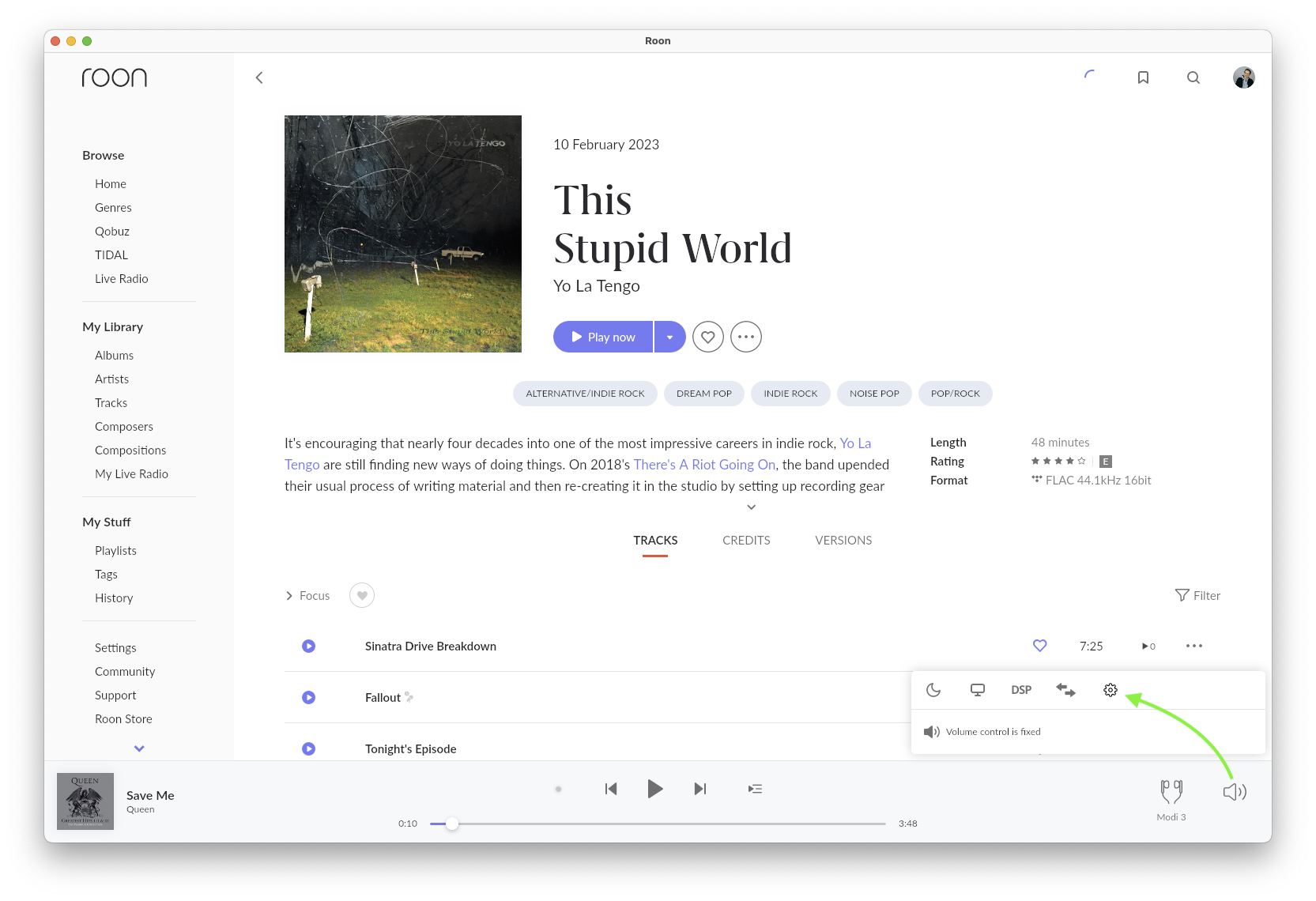Viewport: 1316px width, 901px height.
Task: Expand the album description text
Action: 752,507
